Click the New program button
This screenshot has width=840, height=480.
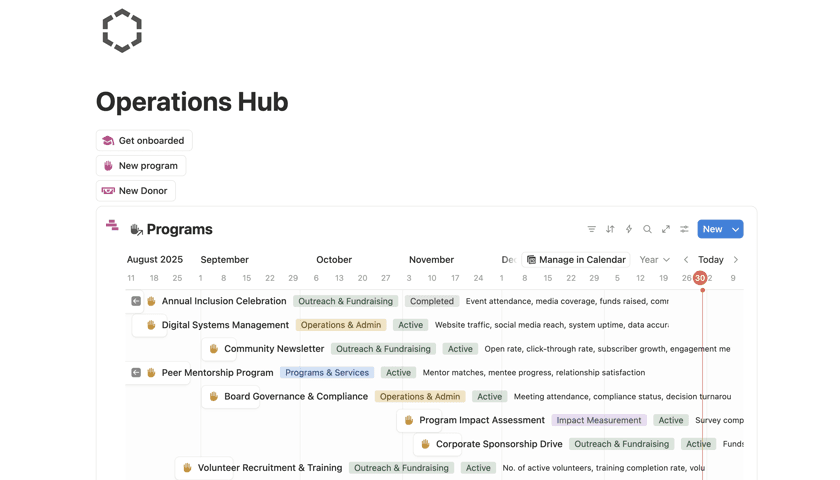(141, 166)
